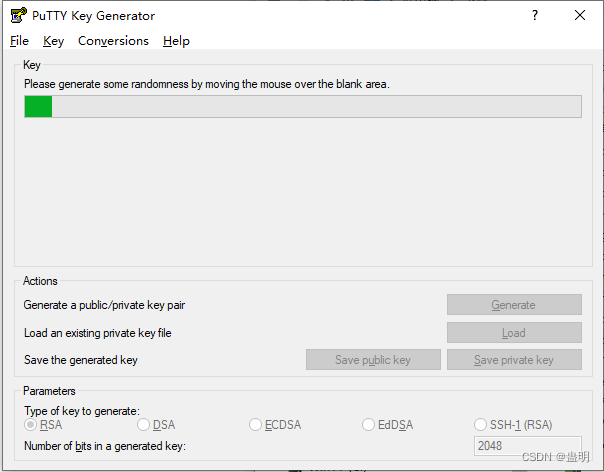Close the PuTTY Key Generator window
The width and height of the screenshot is (604, 472).
580,15
